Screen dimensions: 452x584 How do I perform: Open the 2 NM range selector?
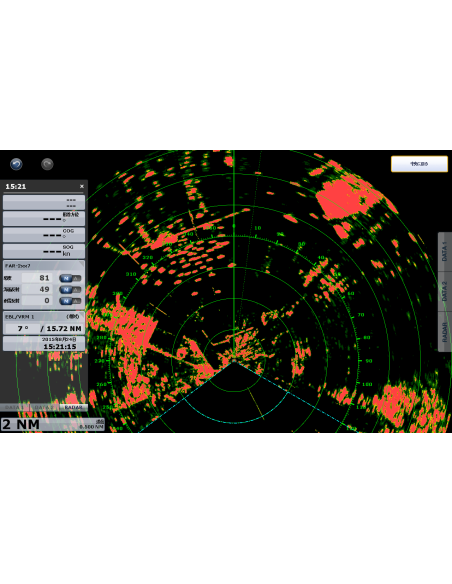click(52, 425)
